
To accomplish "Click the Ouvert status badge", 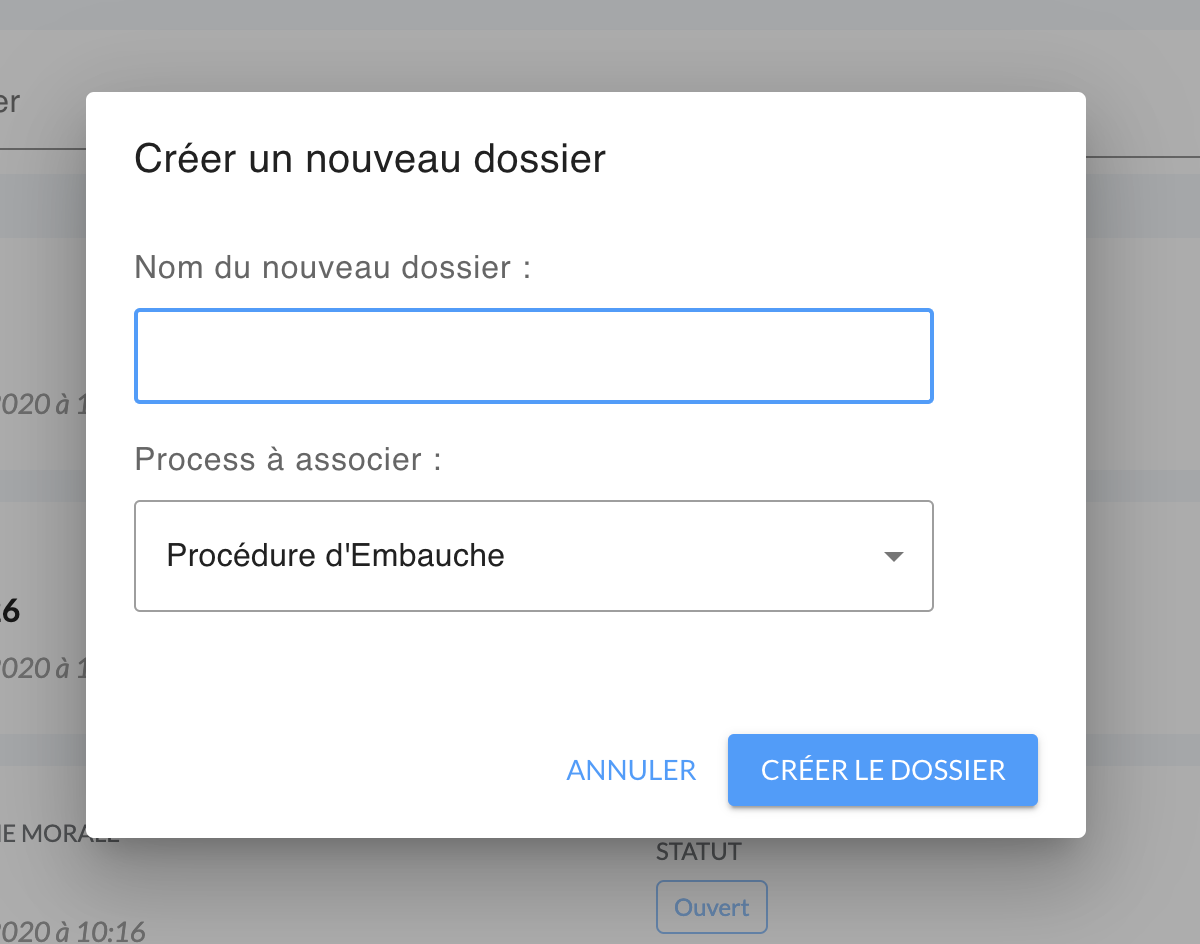I will 711,907.
